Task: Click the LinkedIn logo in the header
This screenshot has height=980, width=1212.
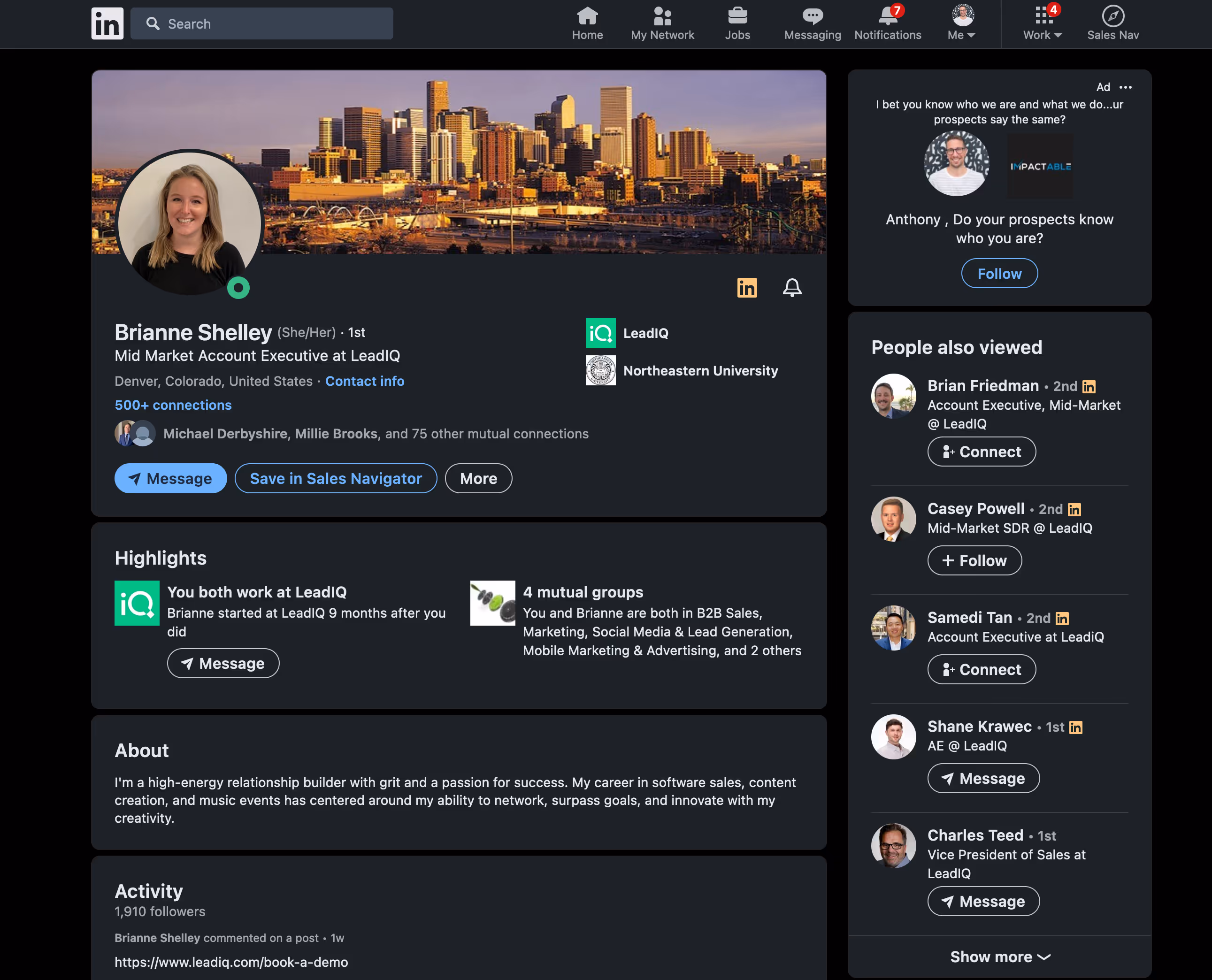Action: click(107, 24)
